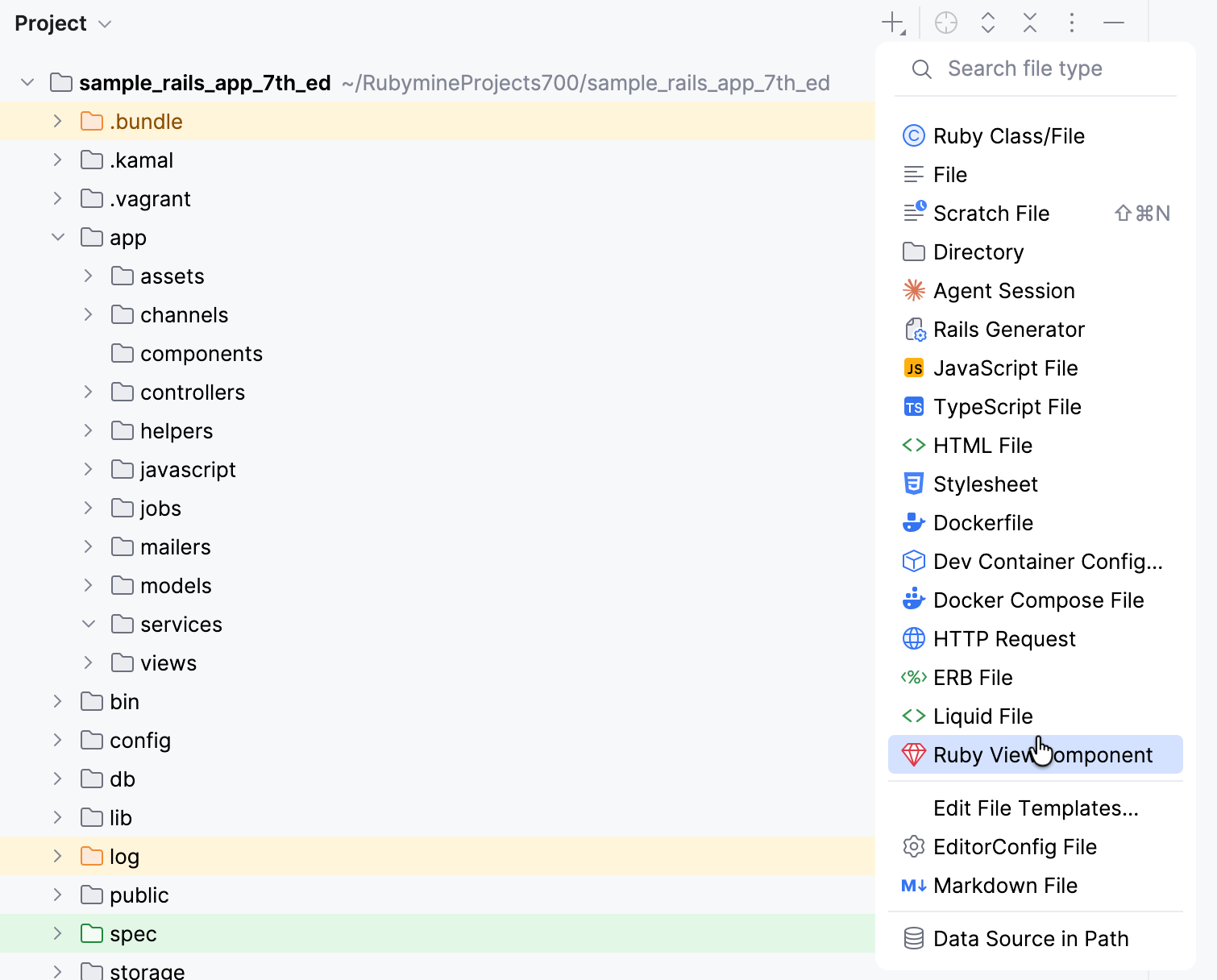Viewport: 1217px width, 980px height.
Task: Click the Ruby ViewComponent gem icon
Action: coord(913,754)
